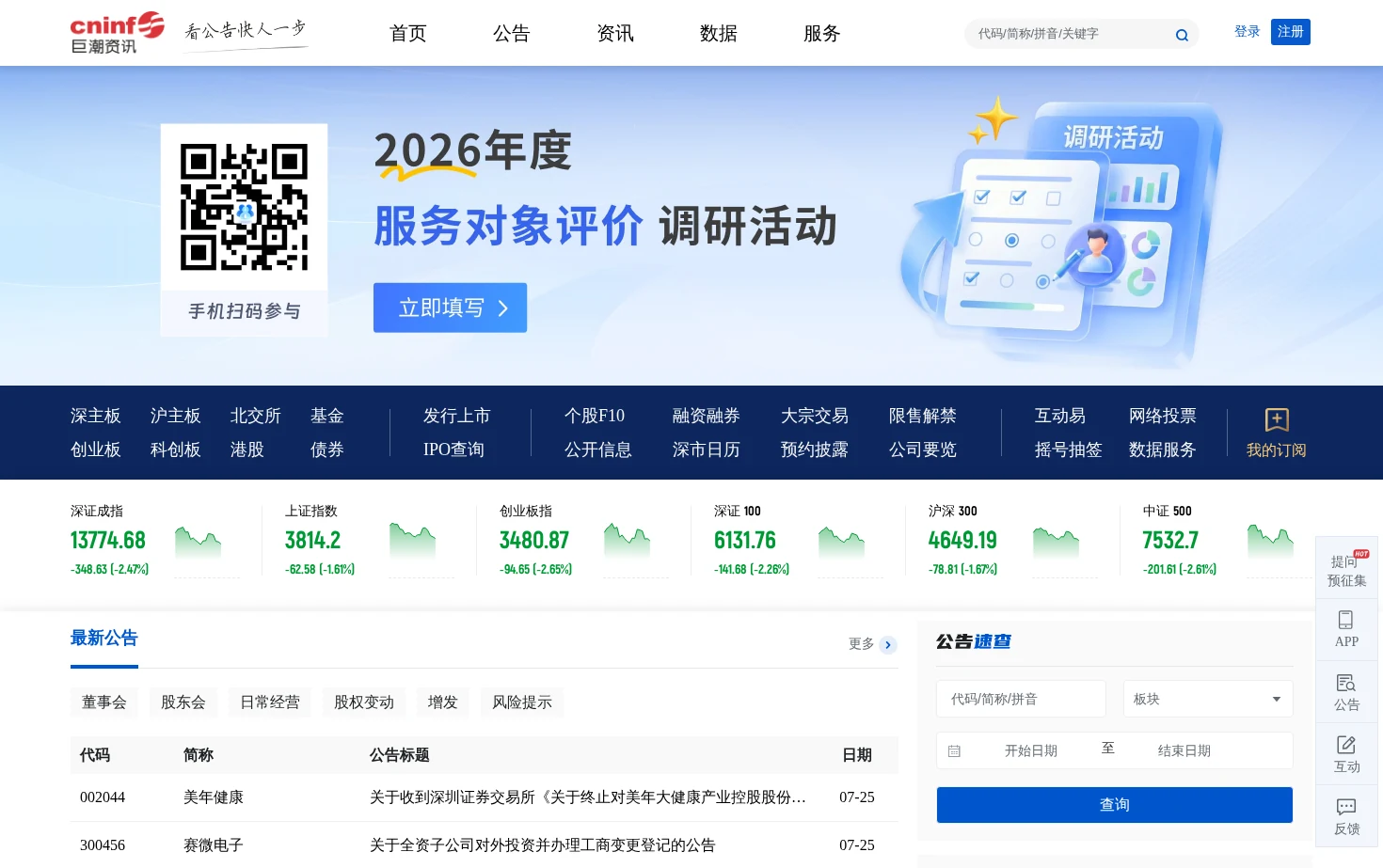Click the search magnifier icon
Screen dimensions: 1383x868
coord(1182,35)
